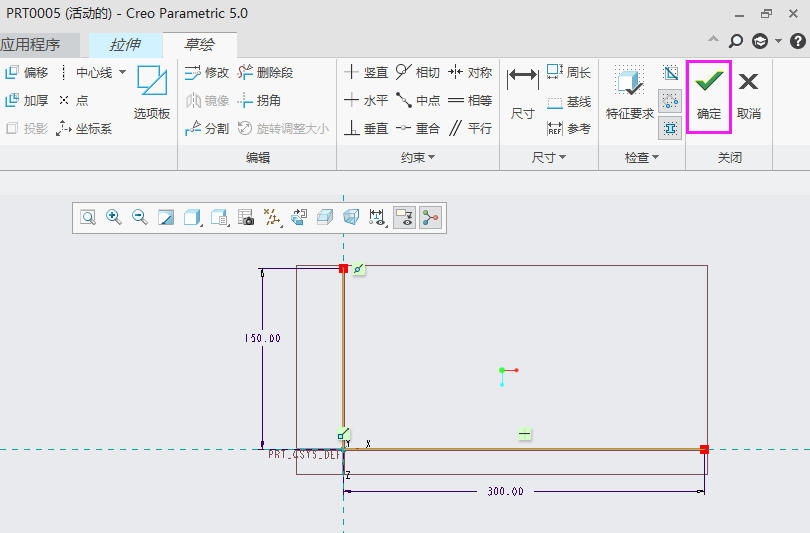Select the 参考 (Reference) dimension tool
Screen dimensions: 810x533
[x=569, y=128]
